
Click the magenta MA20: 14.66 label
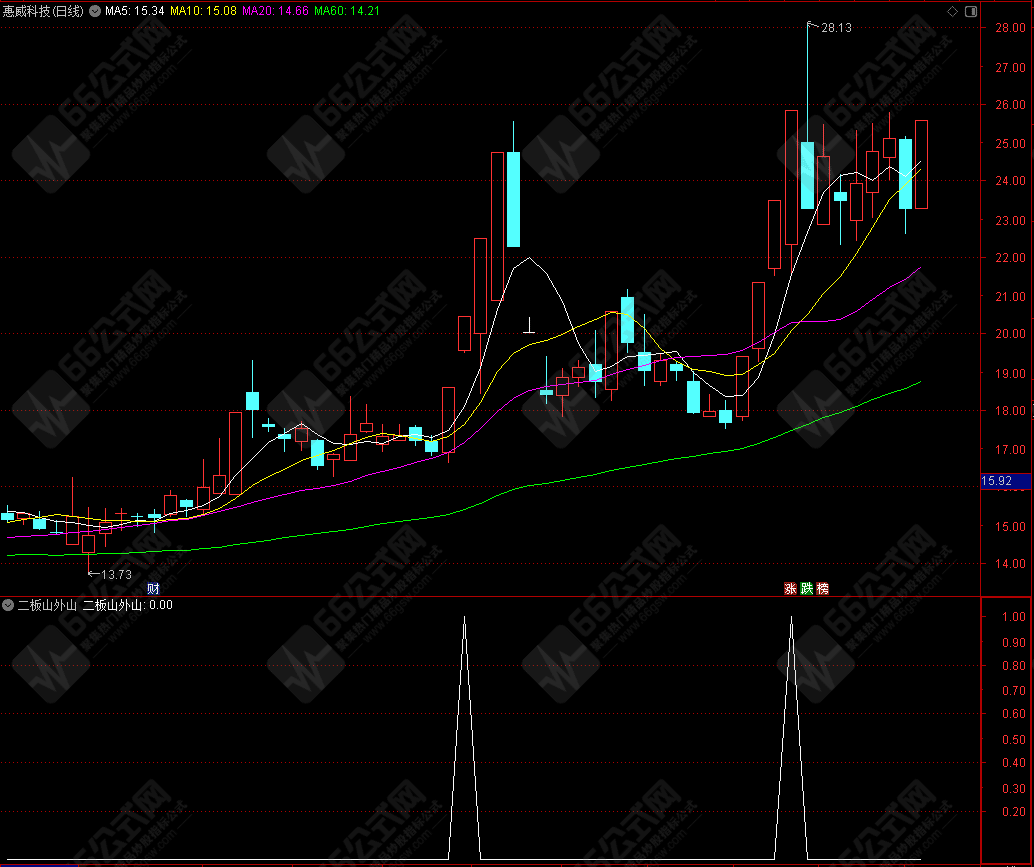275,11
